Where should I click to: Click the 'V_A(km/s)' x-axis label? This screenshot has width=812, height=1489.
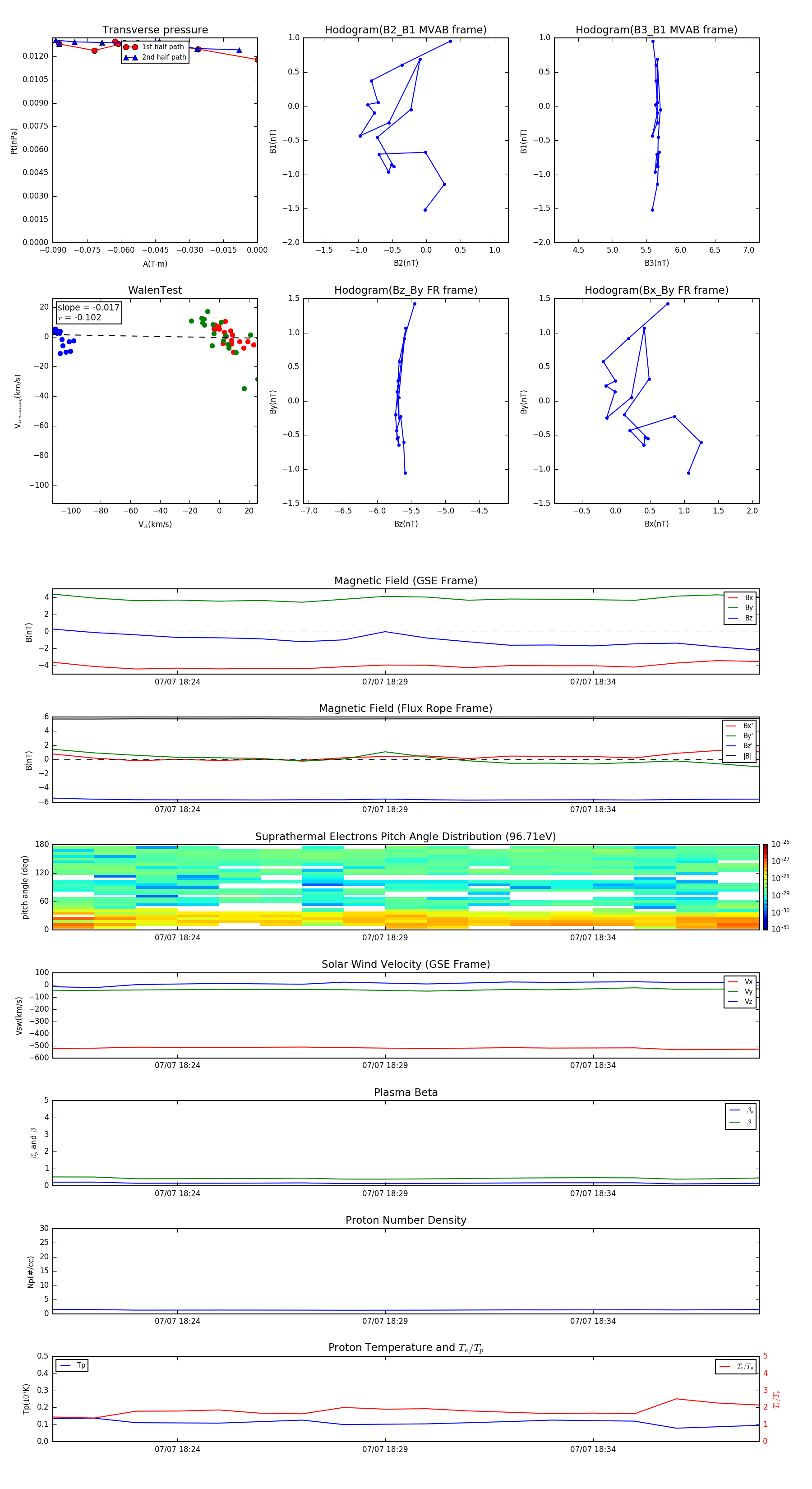[x=155, y=524]
